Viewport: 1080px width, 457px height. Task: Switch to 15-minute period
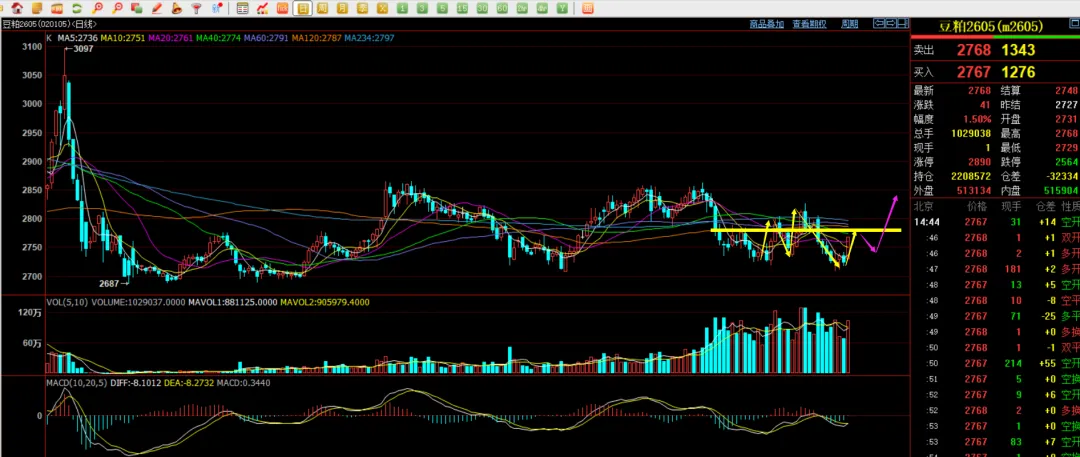pos(462,8)
